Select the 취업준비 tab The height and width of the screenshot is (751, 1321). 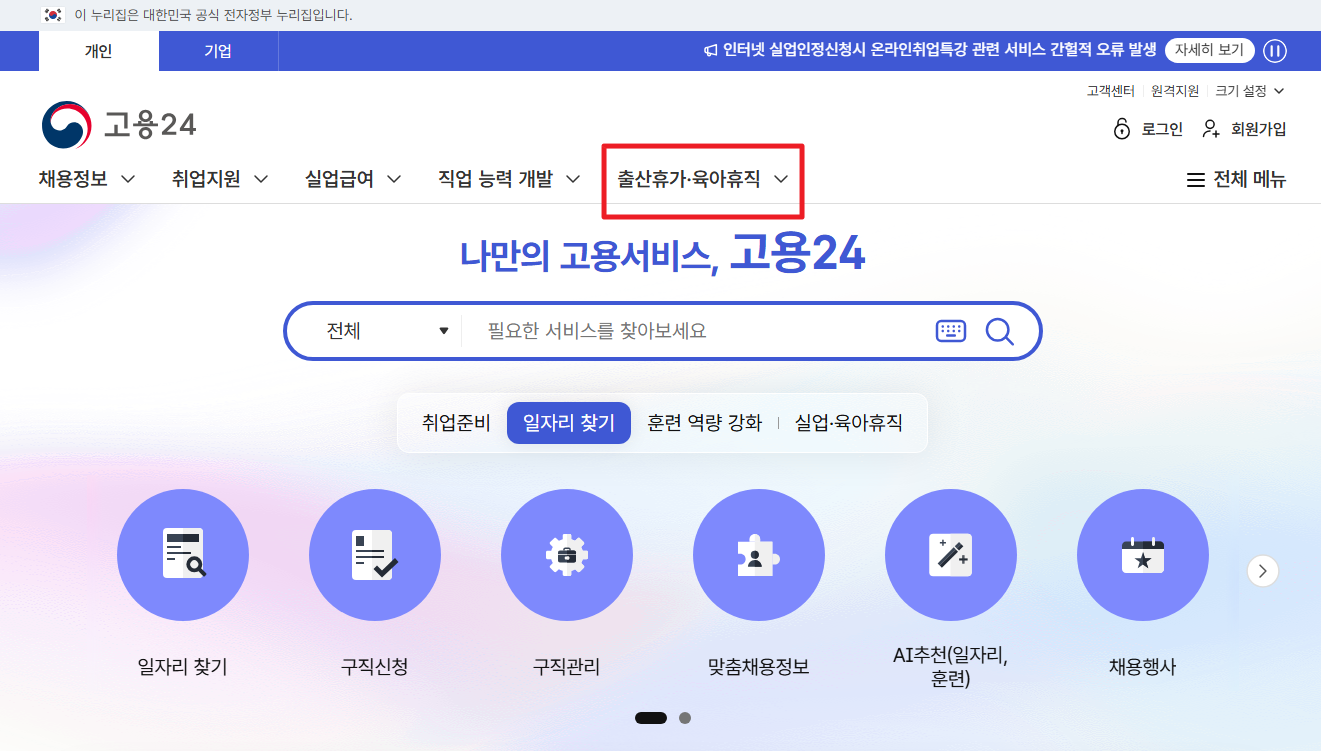(x=456, y=423)
